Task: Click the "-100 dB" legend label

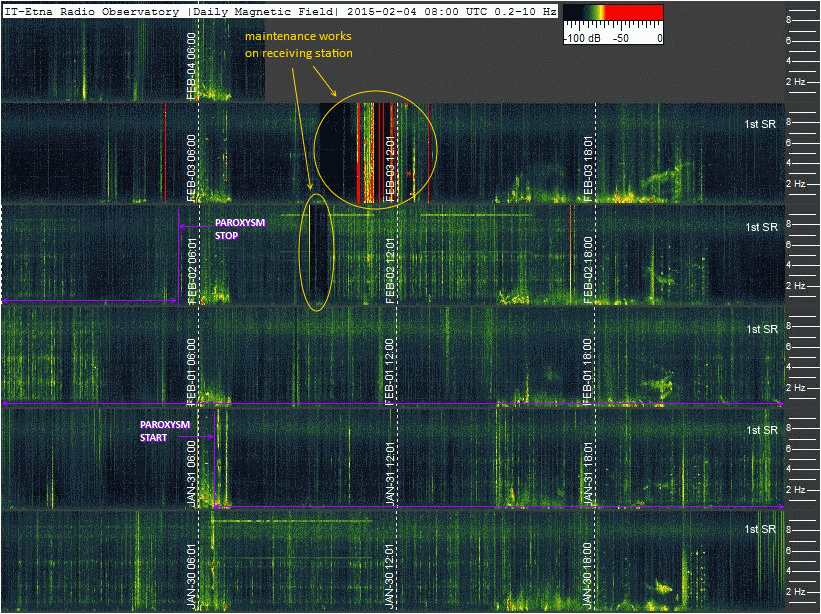Action: (582, 38)
